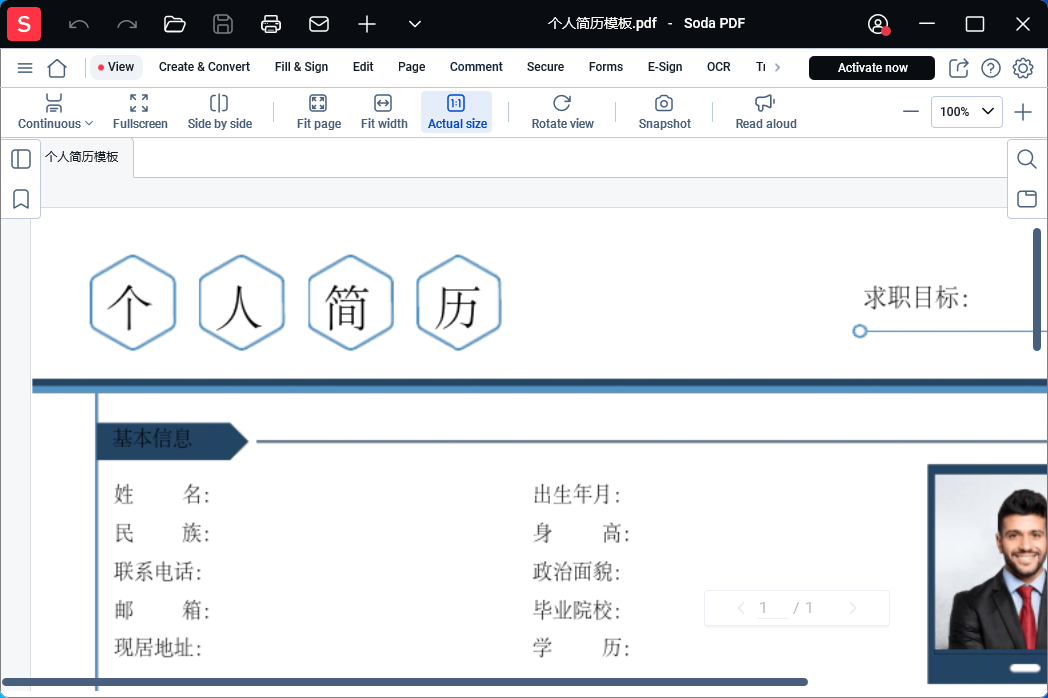The height and width of the screenshot is (698, 1048).
Task: Click the 毕业院校 field label
Action: (x=577, y=610)
